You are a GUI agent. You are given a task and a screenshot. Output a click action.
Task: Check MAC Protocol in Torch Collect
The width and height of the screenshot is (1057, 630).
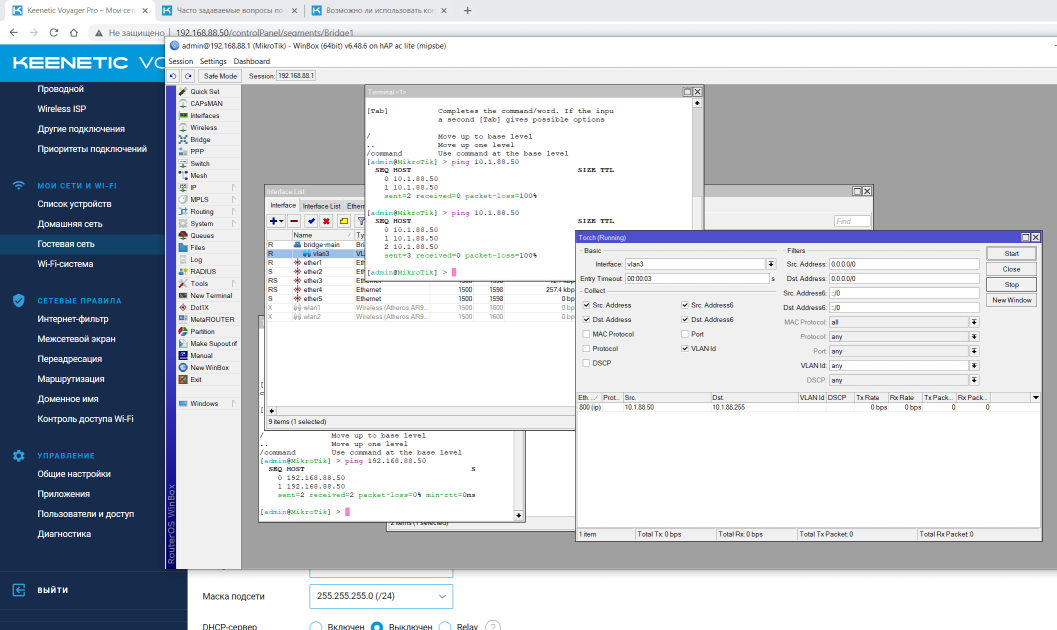586,334
